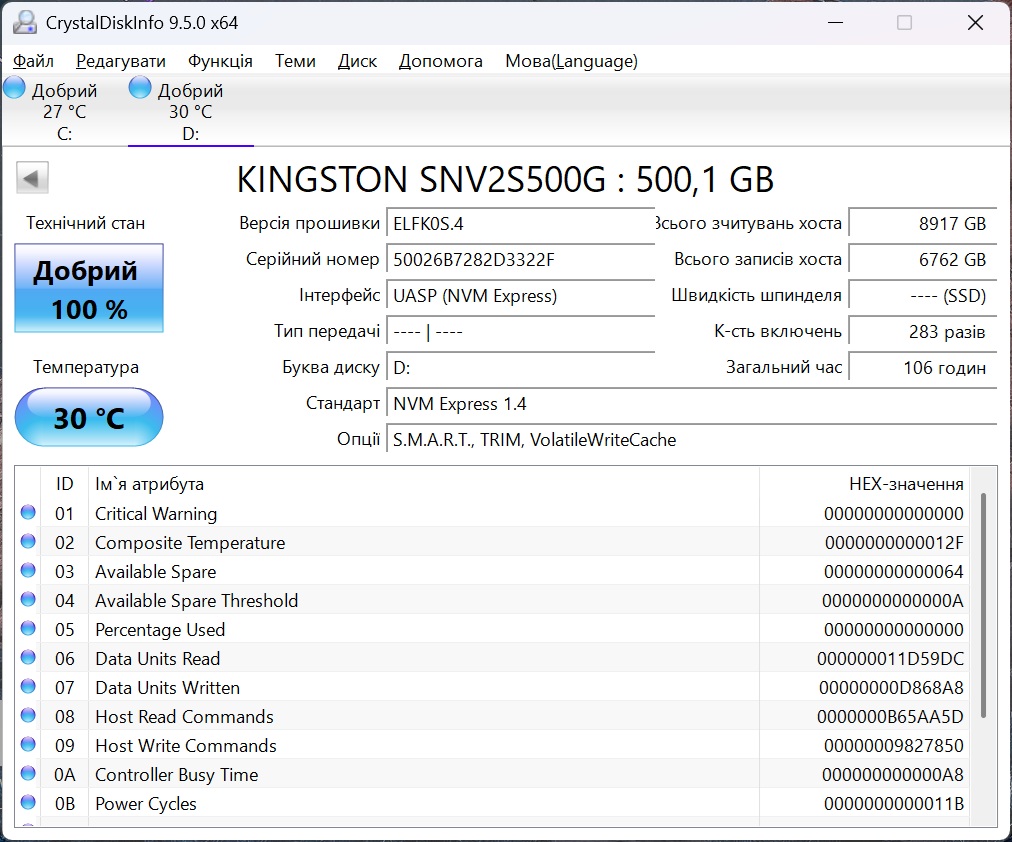Select the Host Write Commands attribute name
Viewport: 1012px width, 842px height.
pyautogui.click(x=186, y=746)
